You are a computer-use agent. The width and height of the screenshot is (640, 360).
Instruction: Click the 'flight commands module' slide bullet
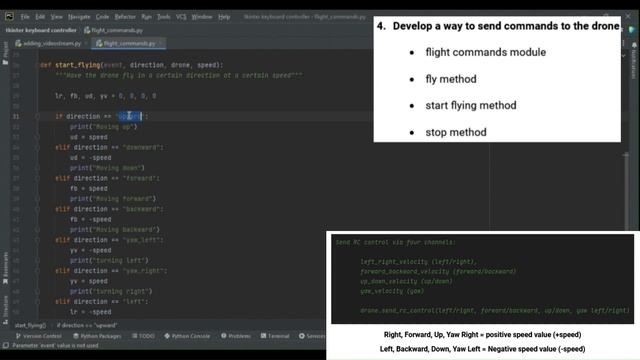(486, 52)
